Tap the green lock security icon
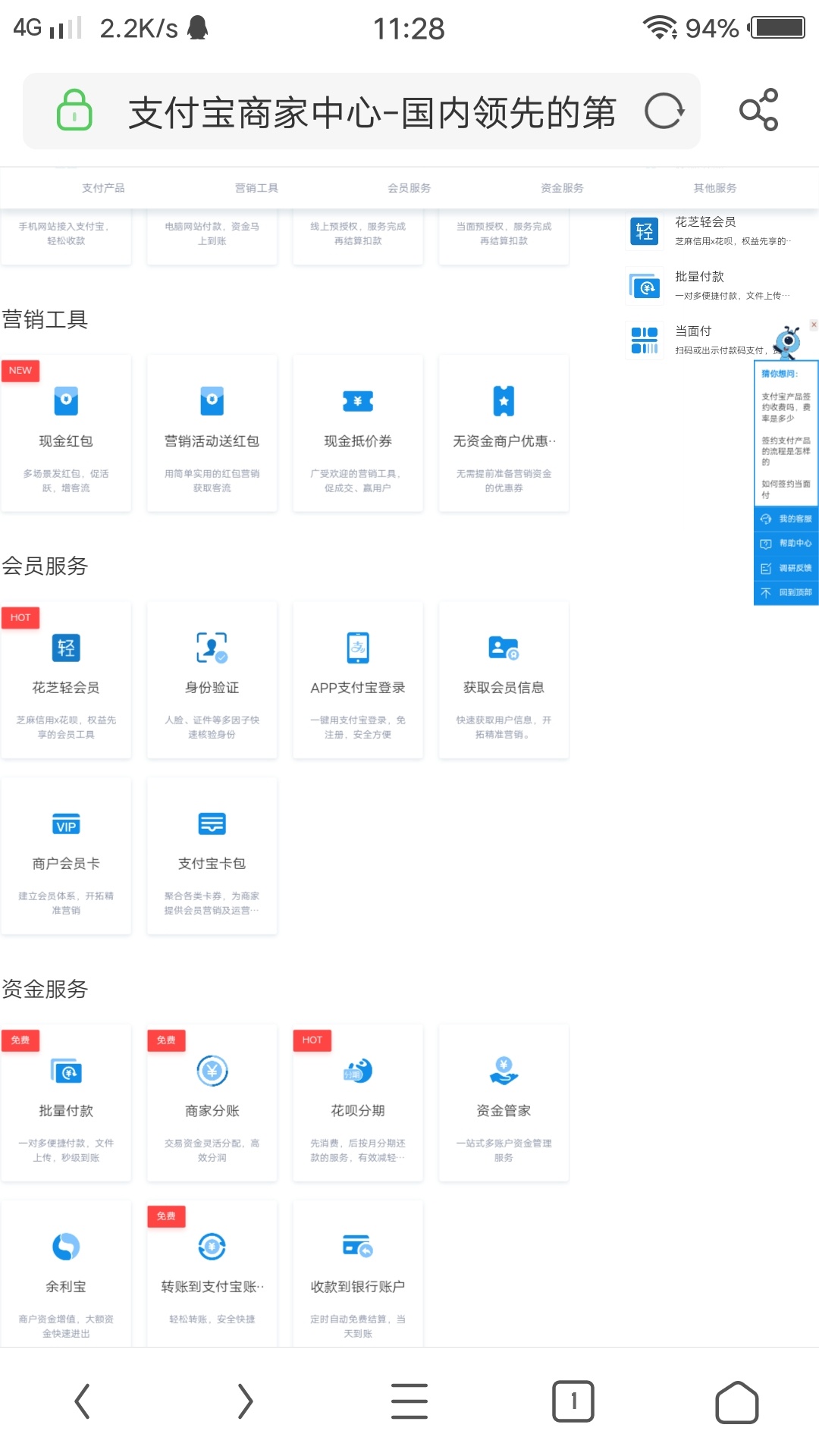The image size is (819, 1456). pyautogui.click(x=74, y=111)
